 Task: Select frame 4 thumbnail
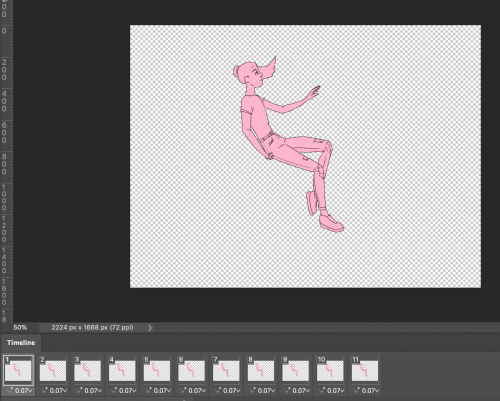122,370
